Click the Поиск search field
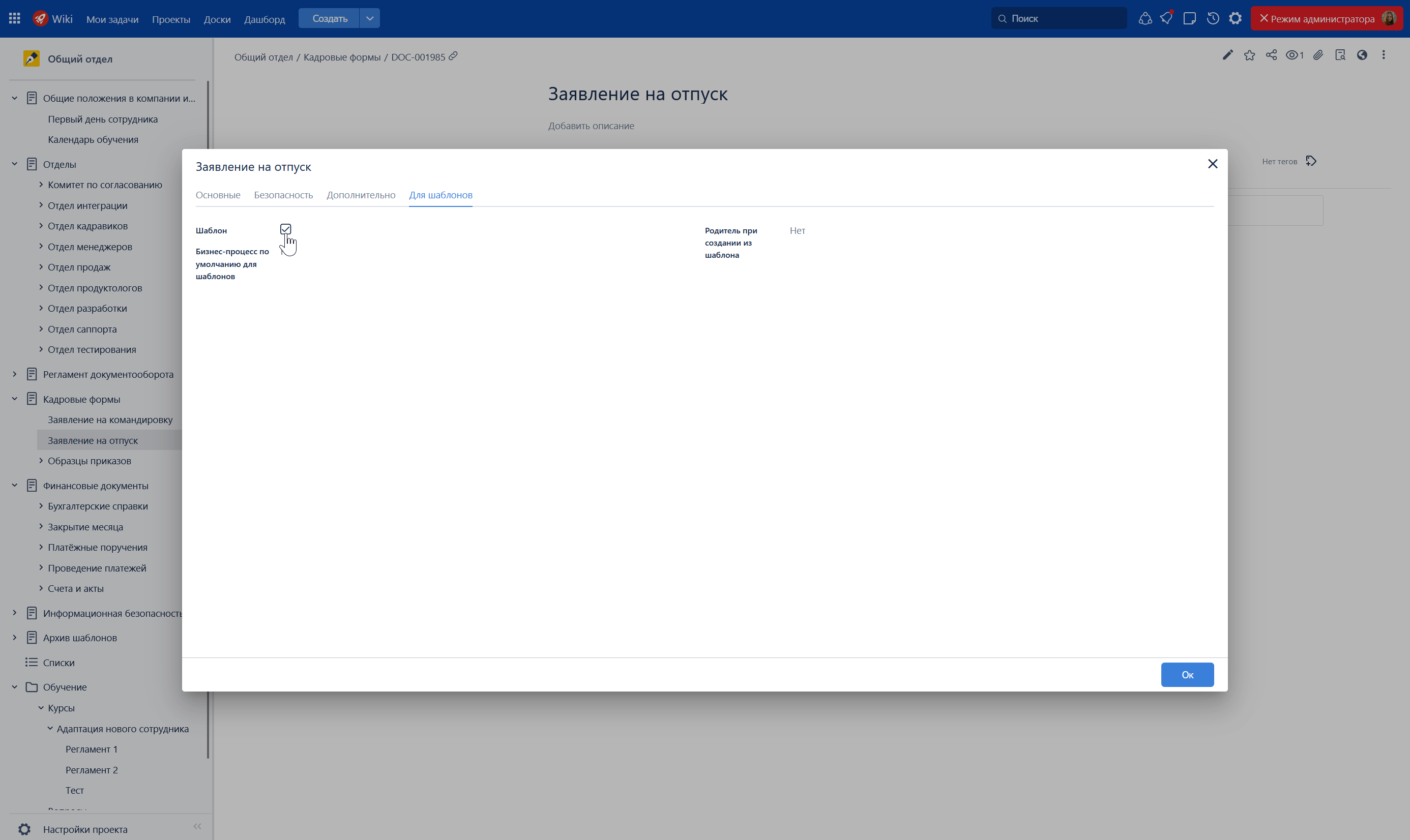 point(1059,19)
